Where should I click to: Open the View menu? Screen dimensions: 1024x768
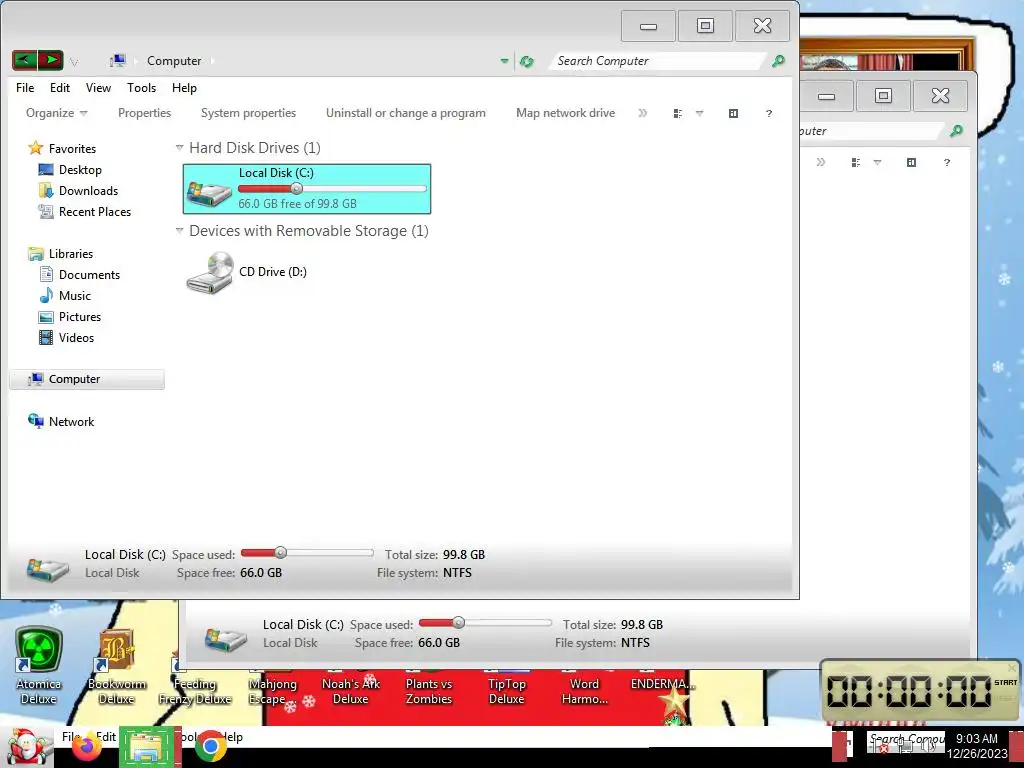[x=98, y=88]
